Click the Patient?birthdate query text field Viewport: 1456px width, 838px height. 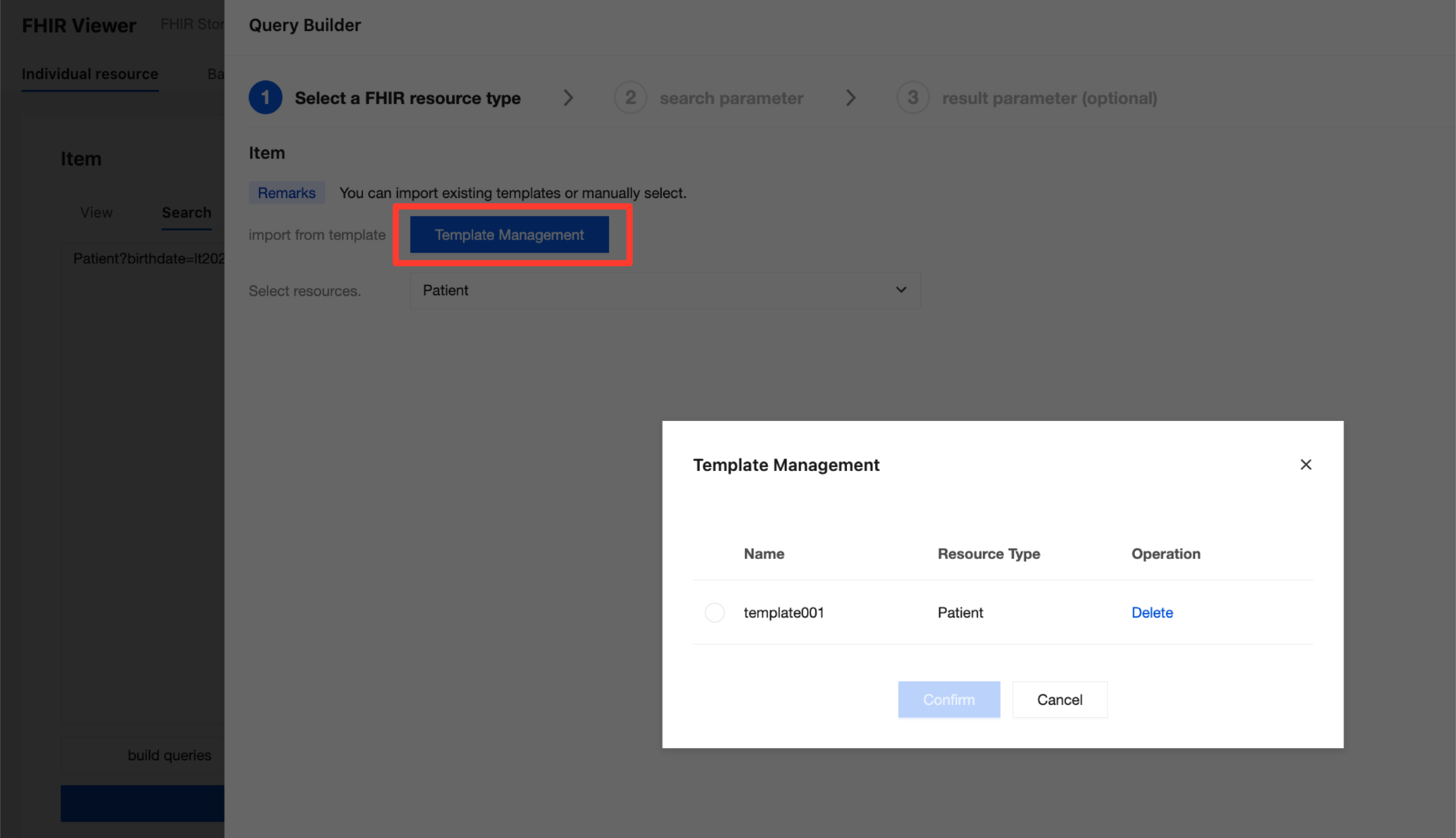point(143,483)
